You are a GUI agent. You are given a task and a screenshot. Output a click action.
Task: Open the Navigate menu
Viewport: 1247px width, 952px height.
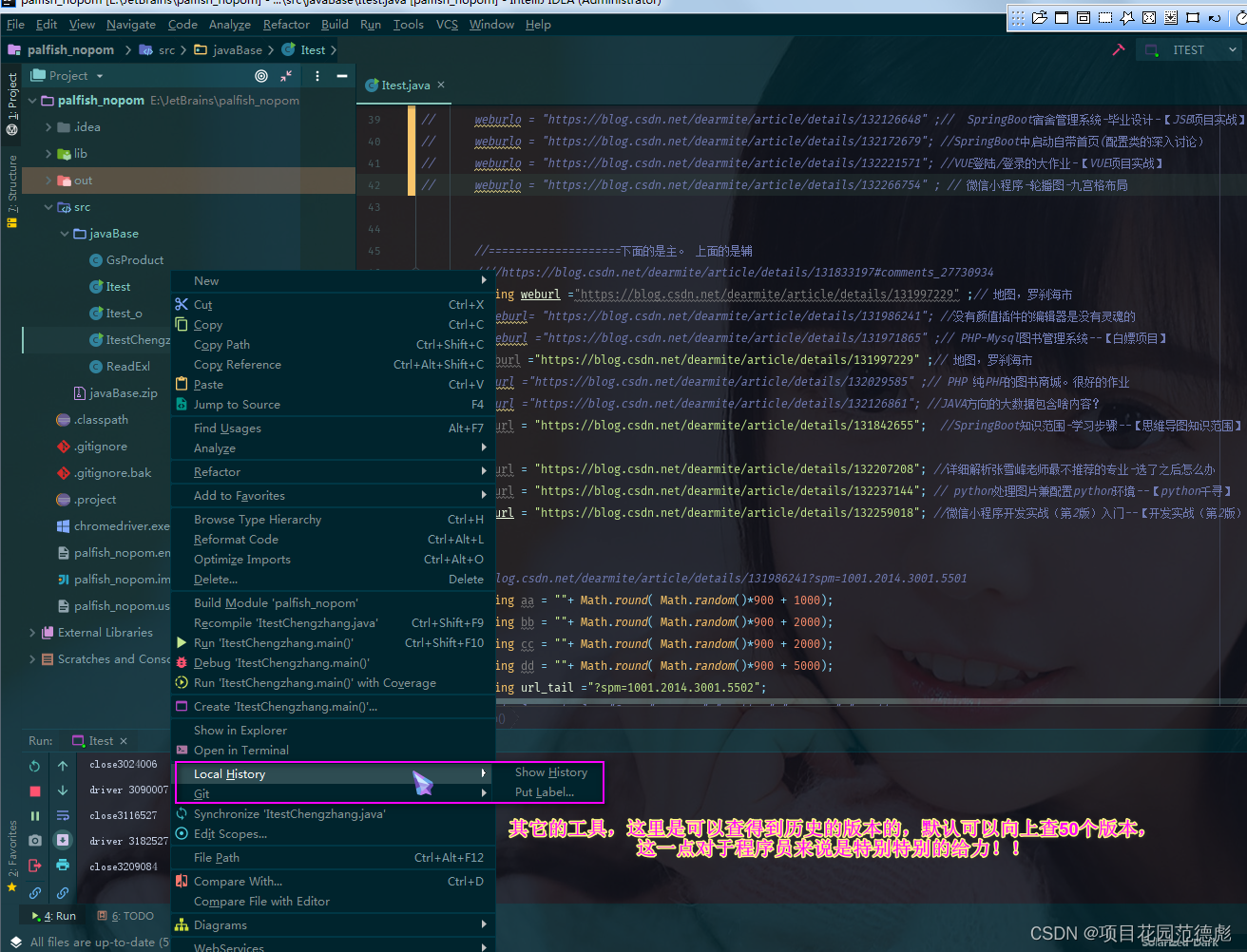click(x=131, y=25)
